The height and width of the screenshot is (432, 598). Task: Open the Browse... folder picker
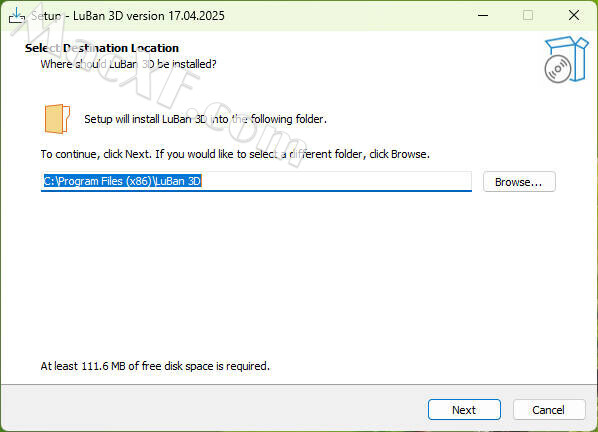519,182
